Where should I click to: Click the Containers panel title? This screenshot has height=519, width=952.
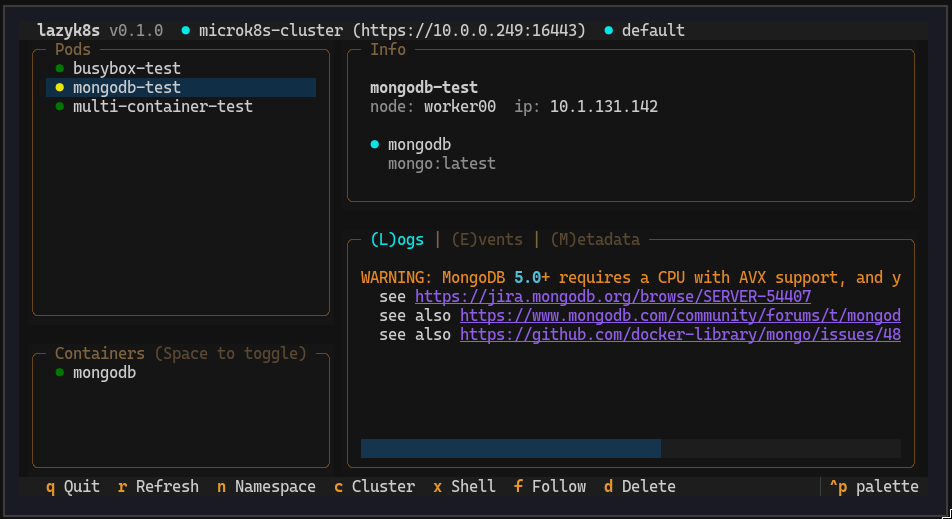100,353
